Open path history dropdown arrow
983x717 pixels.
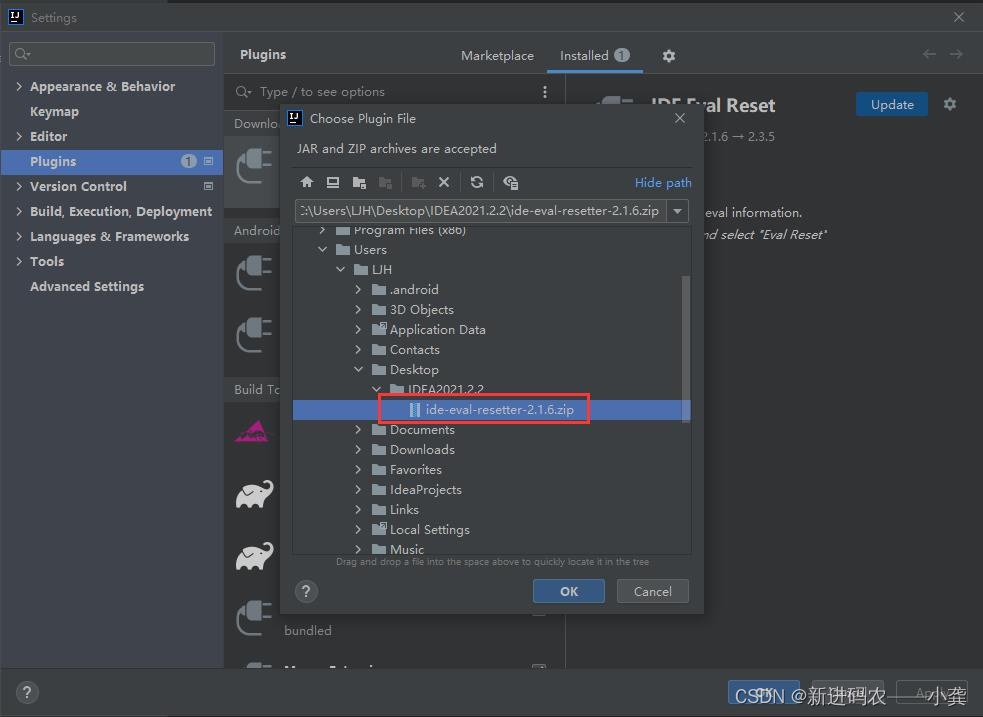(678, 211)
